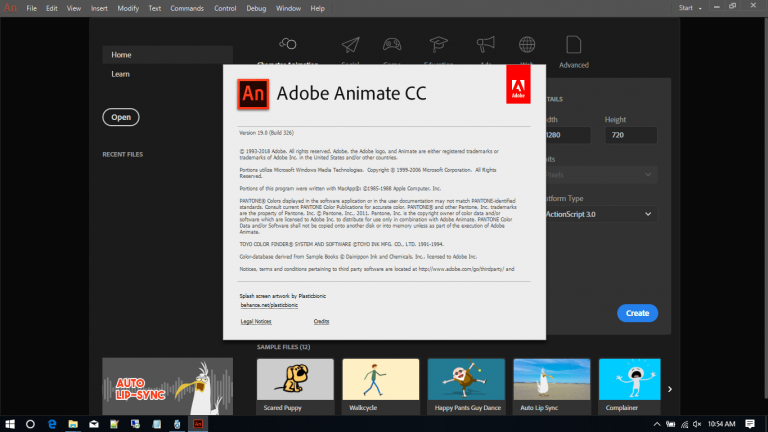
Task: Open the Credits link
Action: pyautogui.click(x=321, y=321)
